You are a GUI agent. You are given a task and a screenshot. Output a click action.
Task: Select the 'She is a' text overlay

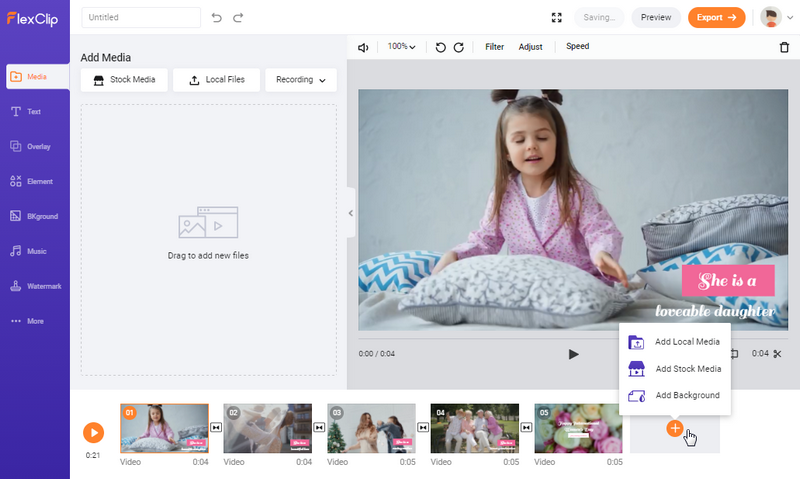[x=728, y=281]
